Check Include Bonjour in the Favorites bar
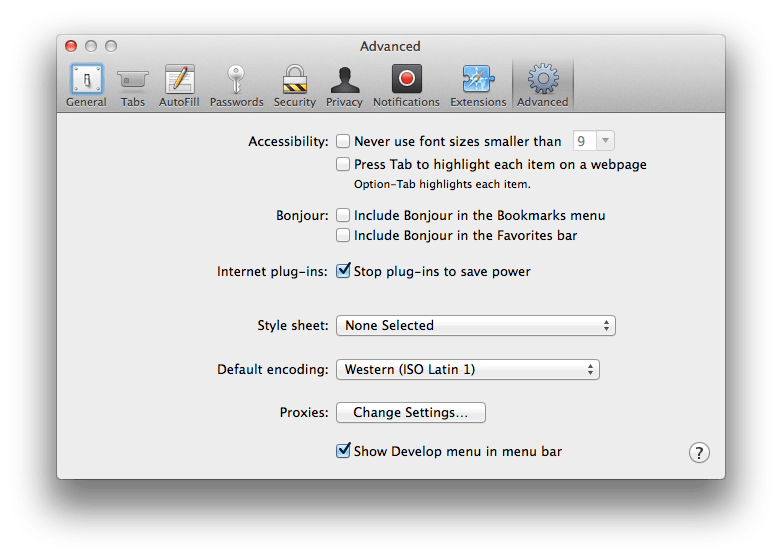782x558 pixels. tap(343, 236)
